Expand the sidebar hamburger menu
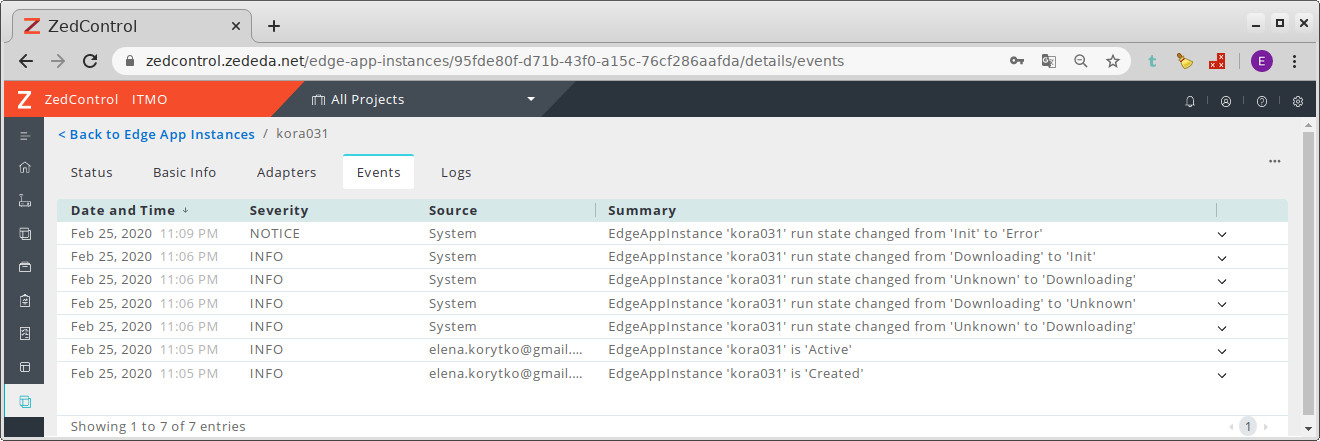 click(x=25, y=135)
